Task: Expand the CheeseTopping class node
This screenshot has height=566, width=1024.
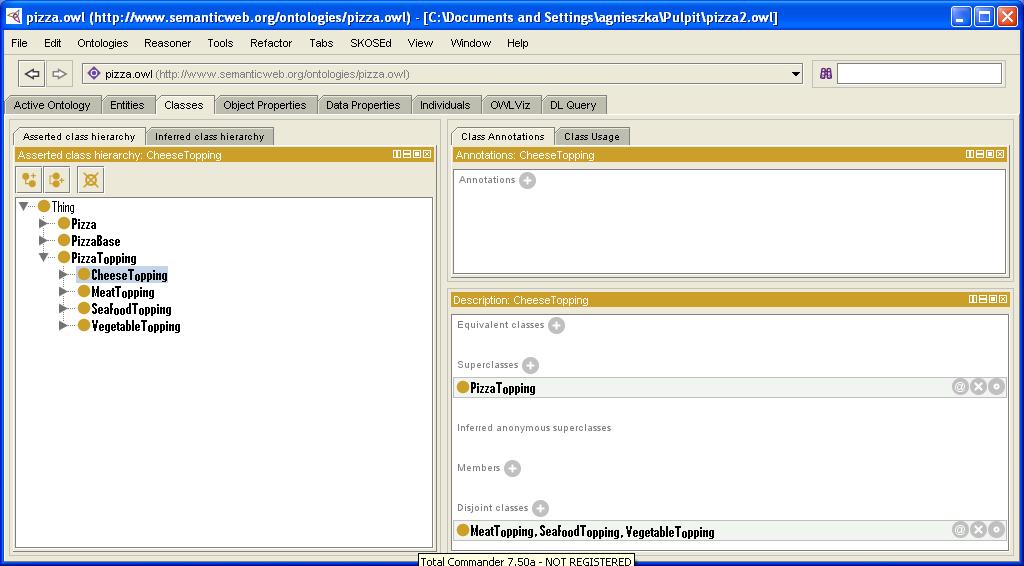Action: [x=63, y=274]
